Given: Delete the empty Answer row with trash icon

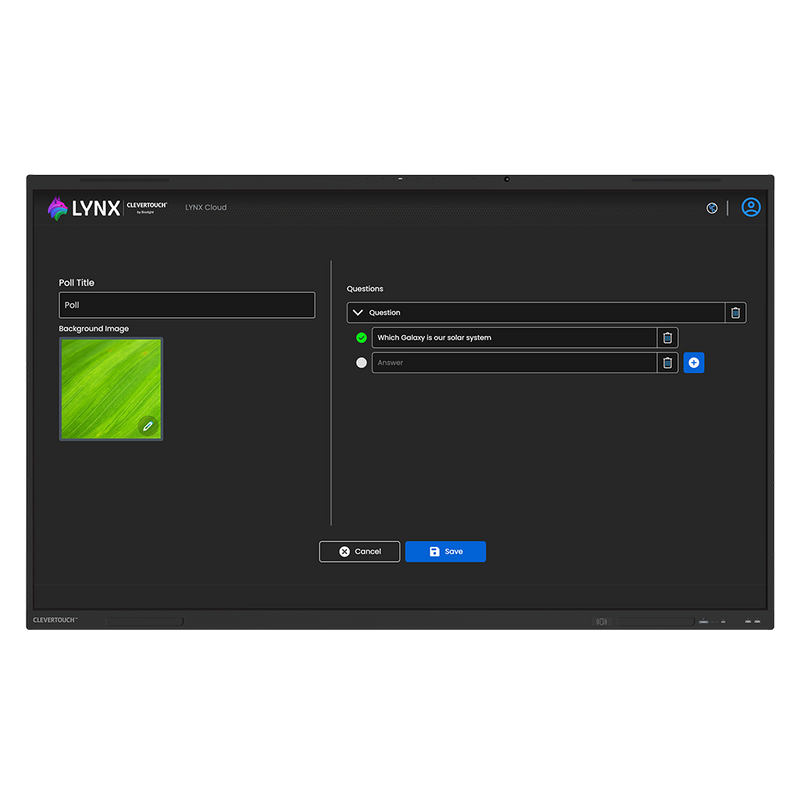Looking at the screenshot, I should pos(668,363).
